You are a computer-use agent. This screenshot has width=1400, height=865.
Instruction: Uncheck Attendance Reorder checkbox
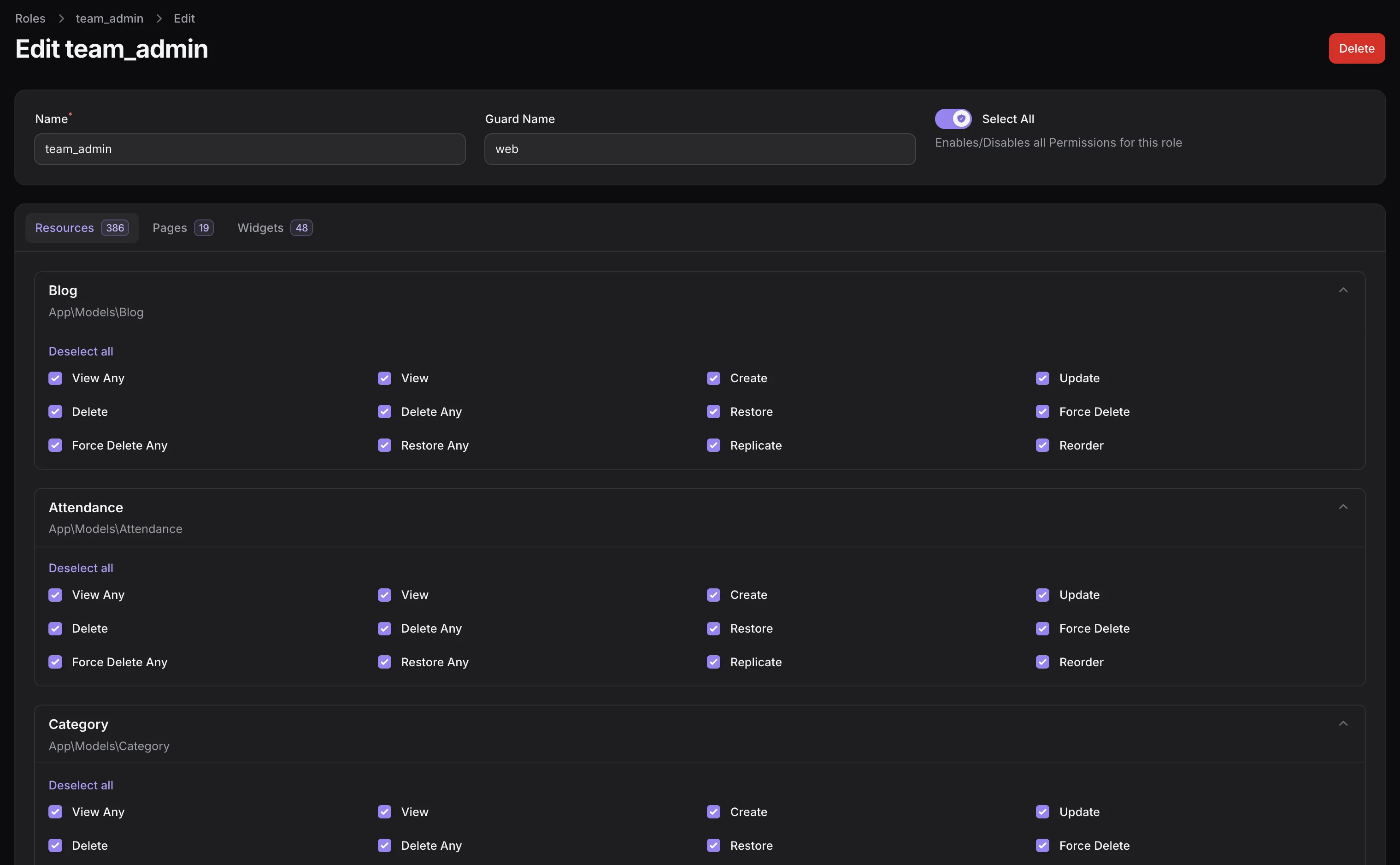(1043, 662)
